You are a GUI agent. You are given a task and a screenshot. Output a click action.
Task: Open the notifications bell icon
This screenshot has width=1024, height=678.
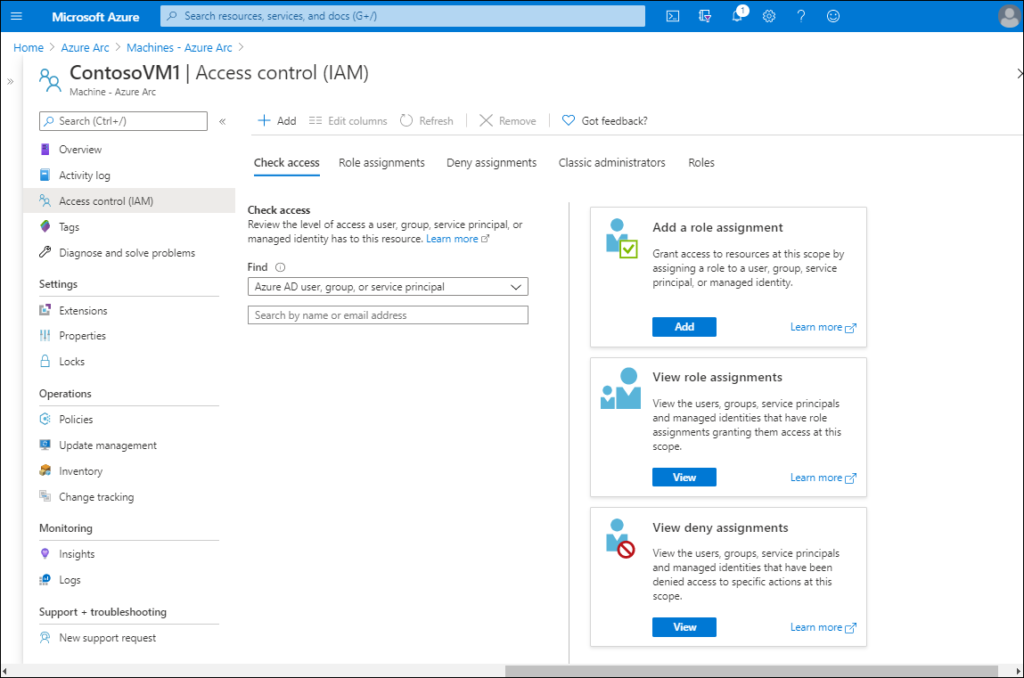point(738,16)
